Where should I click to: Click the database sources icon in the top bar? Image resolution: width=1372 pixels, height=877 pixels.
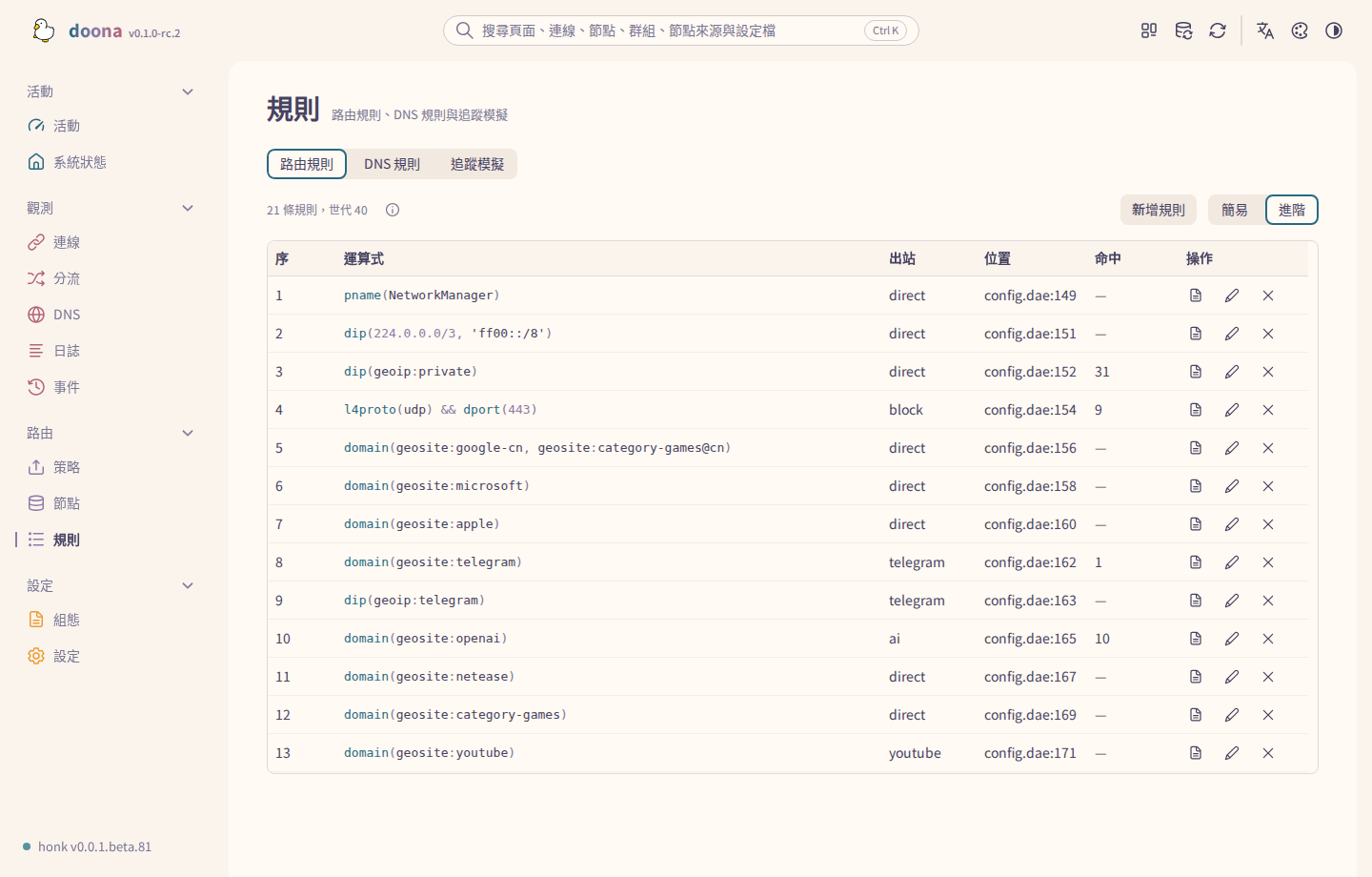[x=1183, y=31]
